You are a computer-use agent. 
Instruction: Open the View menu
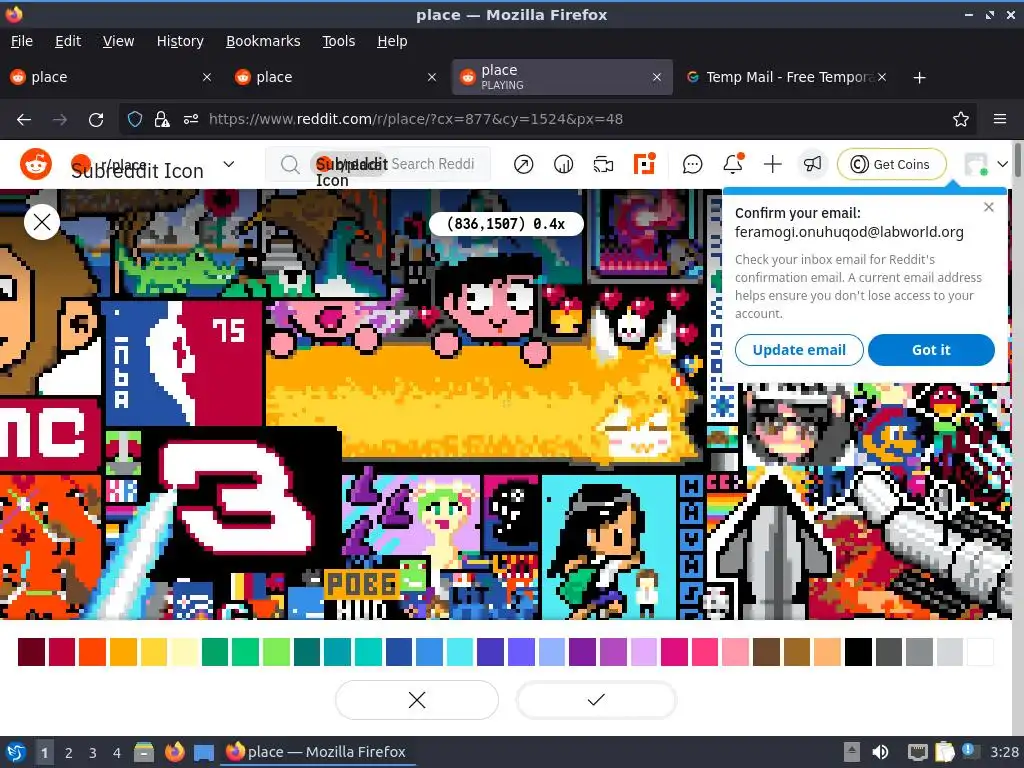pos(118,41)
